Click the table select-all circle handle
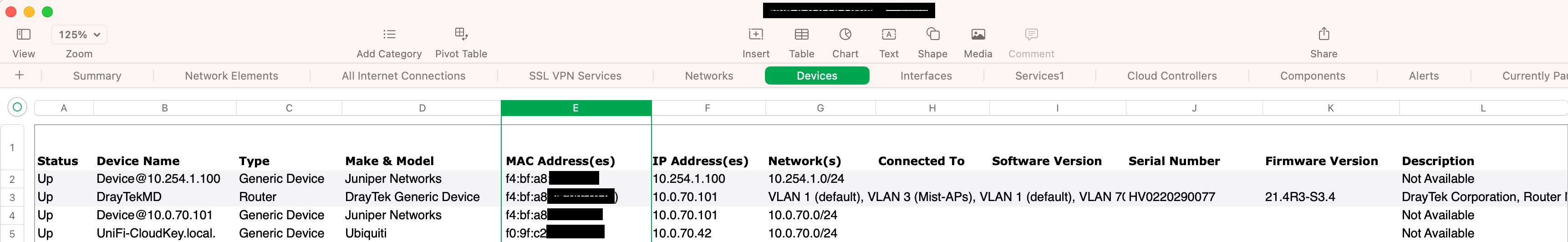1568x242 pixels. point(17,107)
